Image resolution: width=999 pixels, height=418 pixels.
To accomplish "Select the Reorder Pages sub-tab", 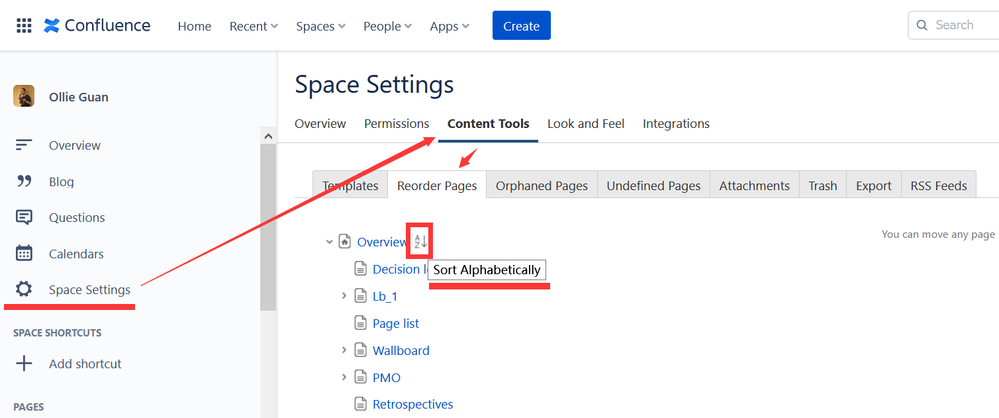I will [x=437, y=185].
